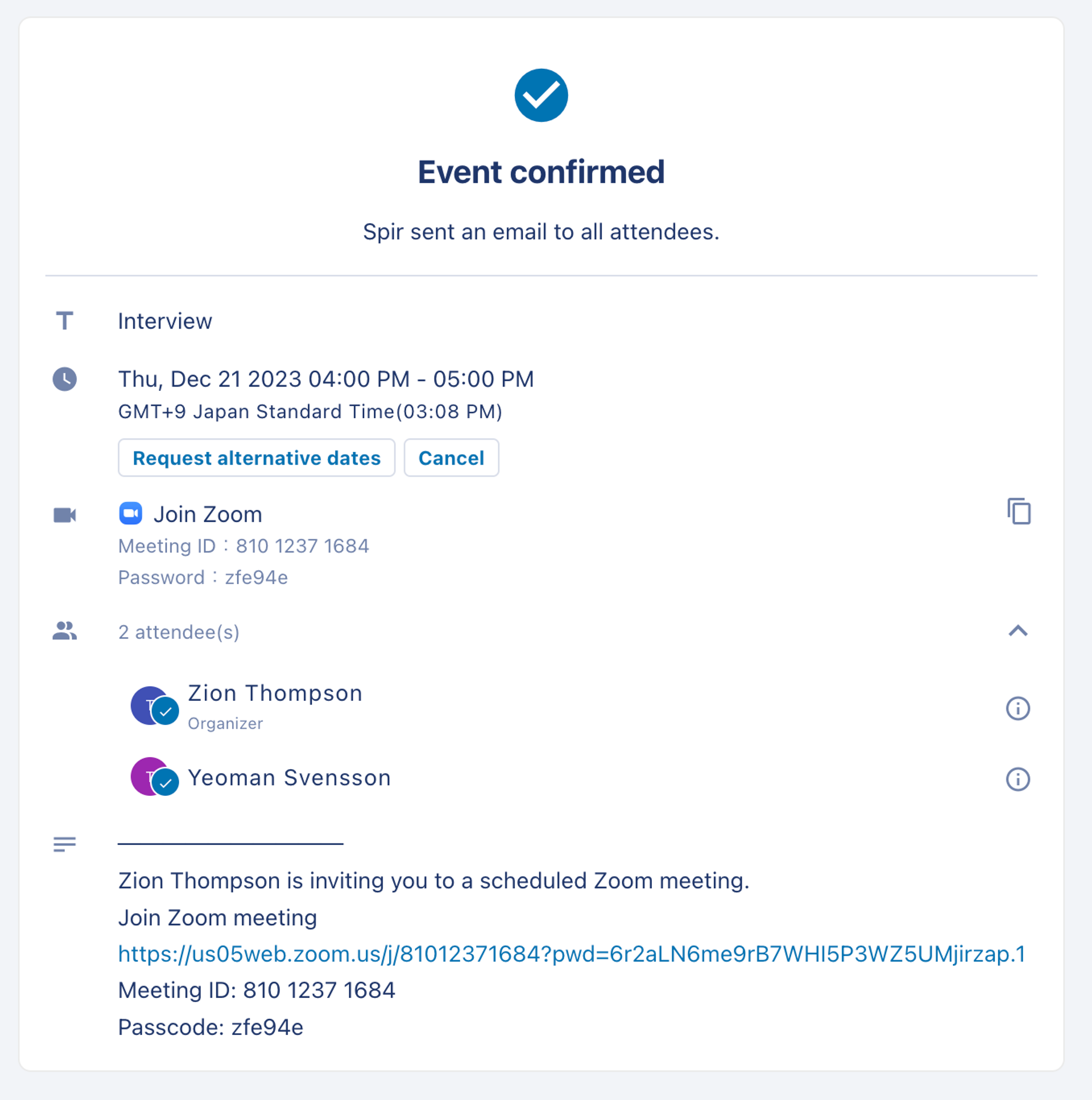Image resolution: width=1092 pixels, height=1100 pixels.
Task: Open info for Yeoman Svensson
Action: (1017, 779)
